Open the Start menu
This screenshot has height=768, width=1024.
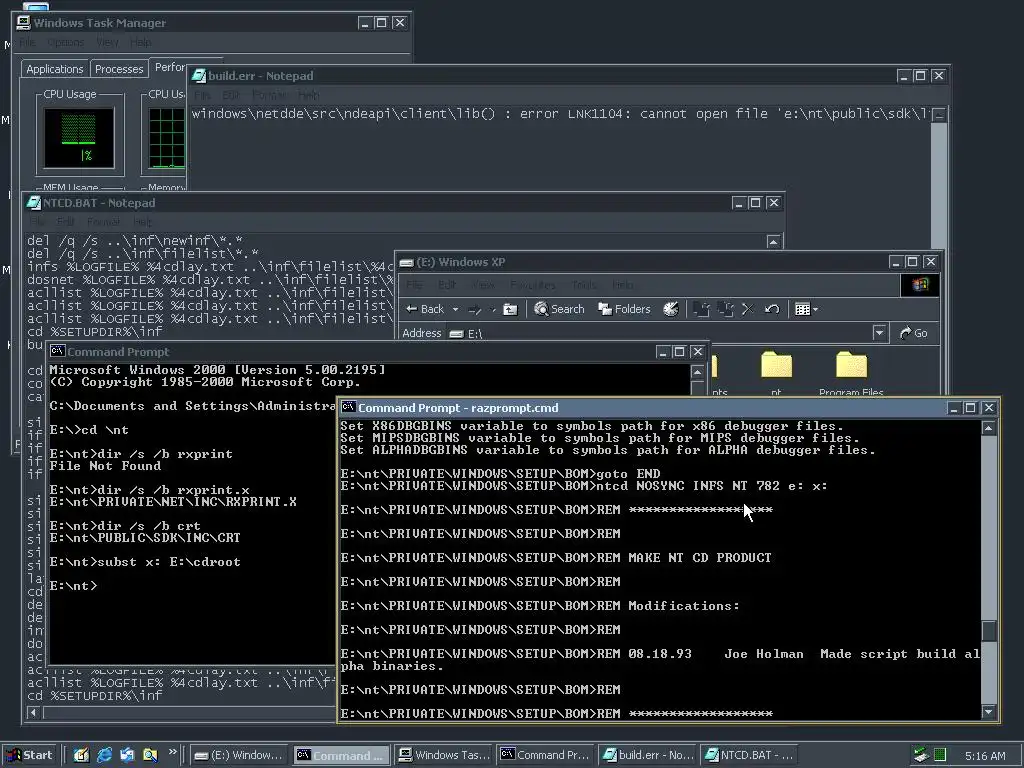coord(29,755)
